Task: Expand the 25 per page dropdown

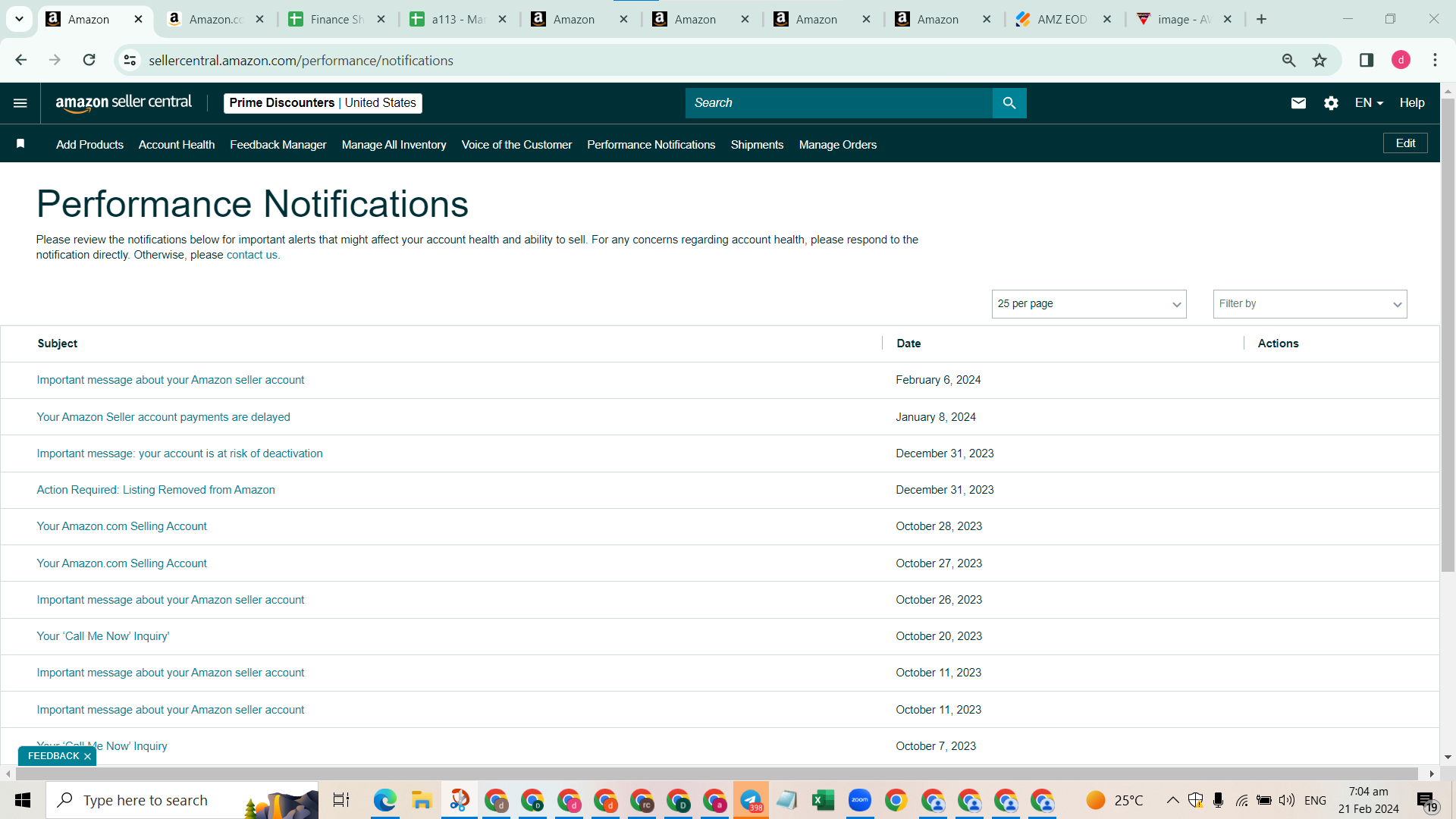Action: (x=1089, y=304)
